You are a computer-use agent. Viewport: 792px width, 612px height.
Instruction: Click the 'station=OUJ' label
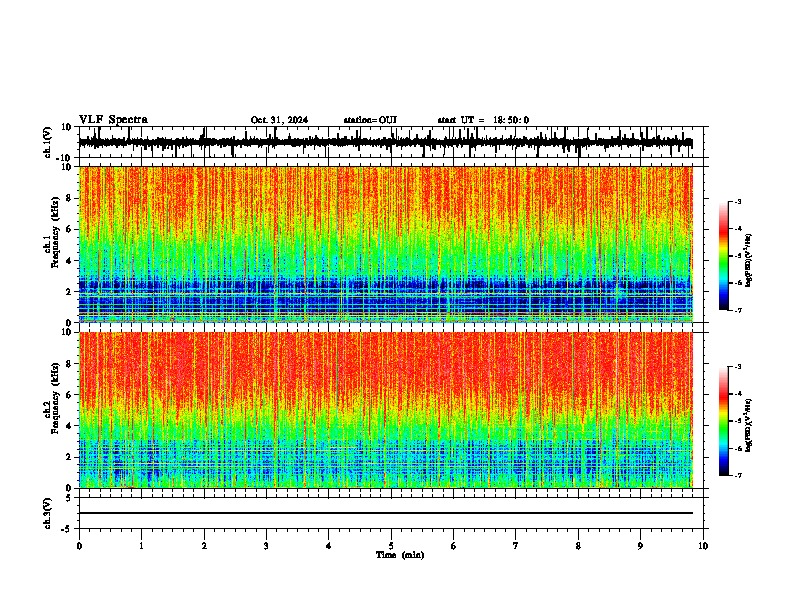coord(370,120)
